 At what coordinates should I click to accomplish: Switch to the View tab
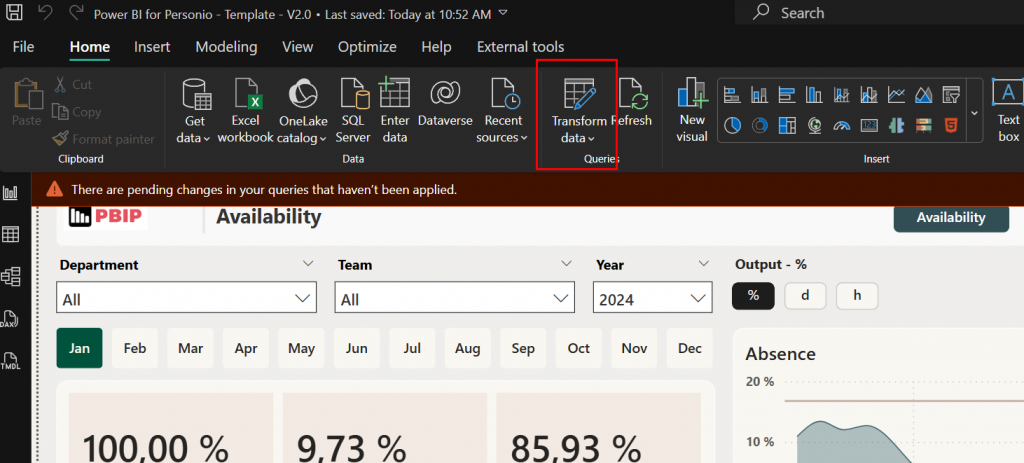pyautogui.click(x=297, y=47)
